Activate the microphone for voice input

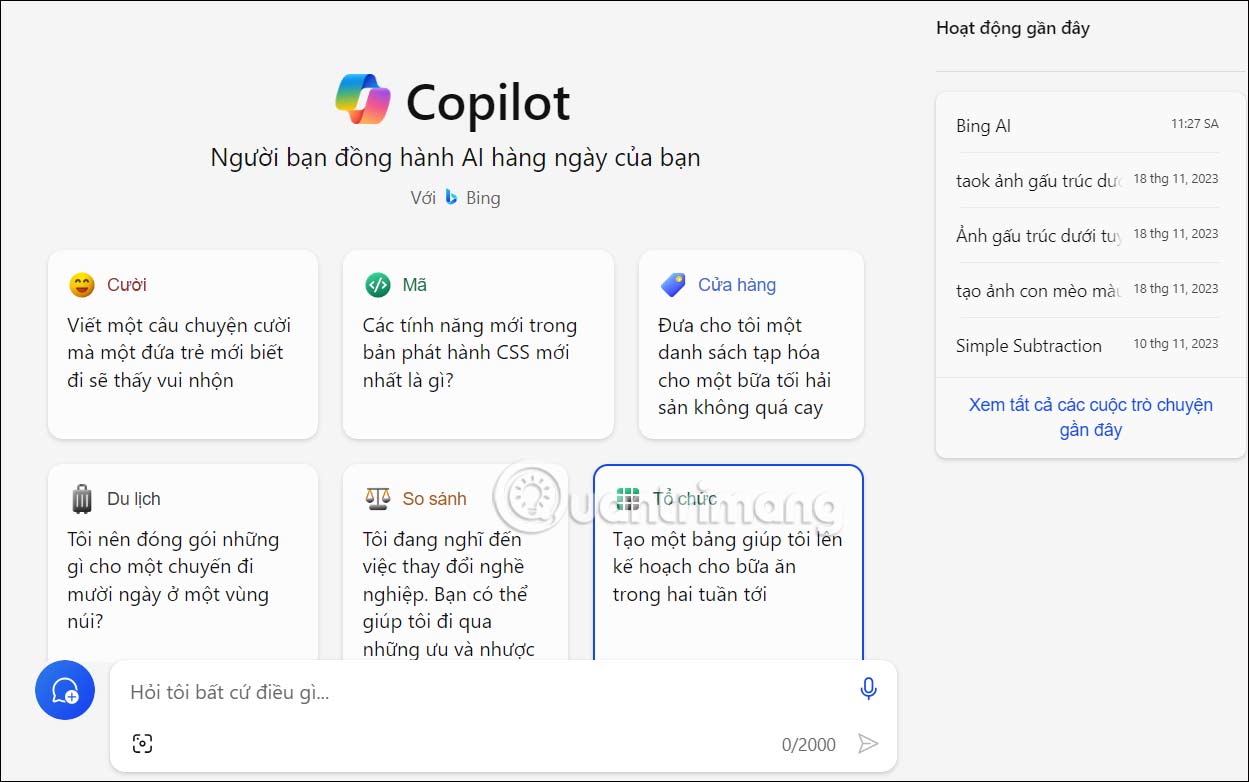(x=868, y=688)
